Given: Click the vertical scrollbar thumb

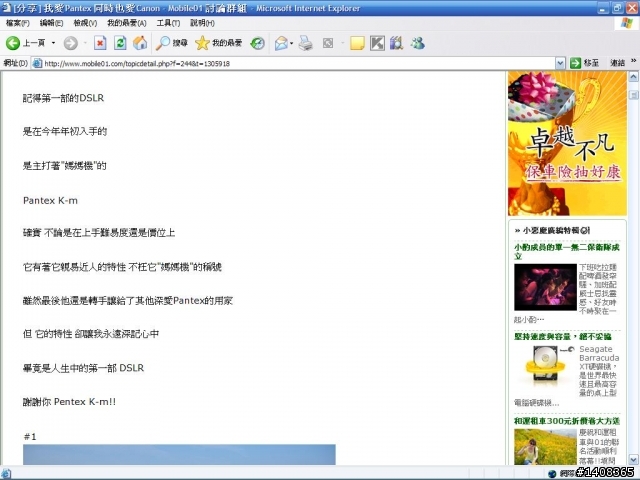Looking at the screenshot, I should point(633,95).
